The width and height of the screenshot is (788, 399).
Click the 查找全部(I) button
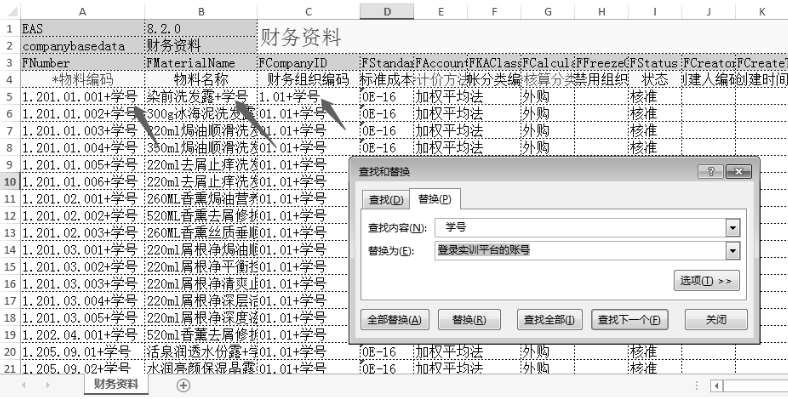tap(549, 320)
